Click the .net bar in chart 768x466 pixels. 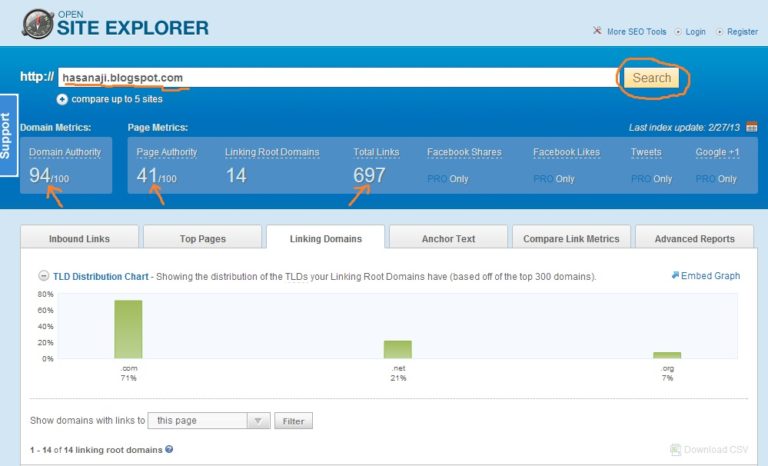(x=398, y=349)
